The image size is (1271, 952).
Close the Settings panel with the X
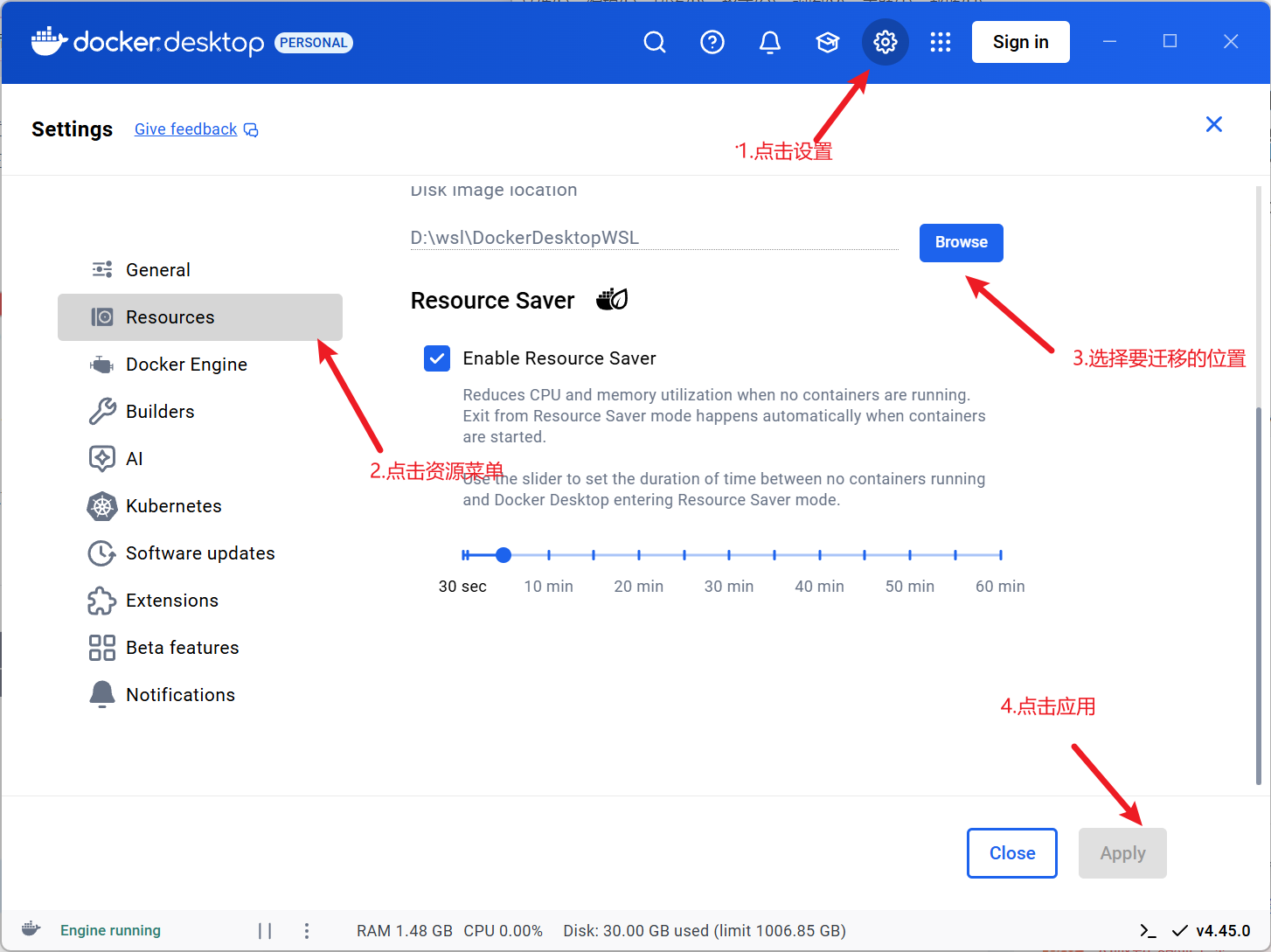[x=1214, y=124]
